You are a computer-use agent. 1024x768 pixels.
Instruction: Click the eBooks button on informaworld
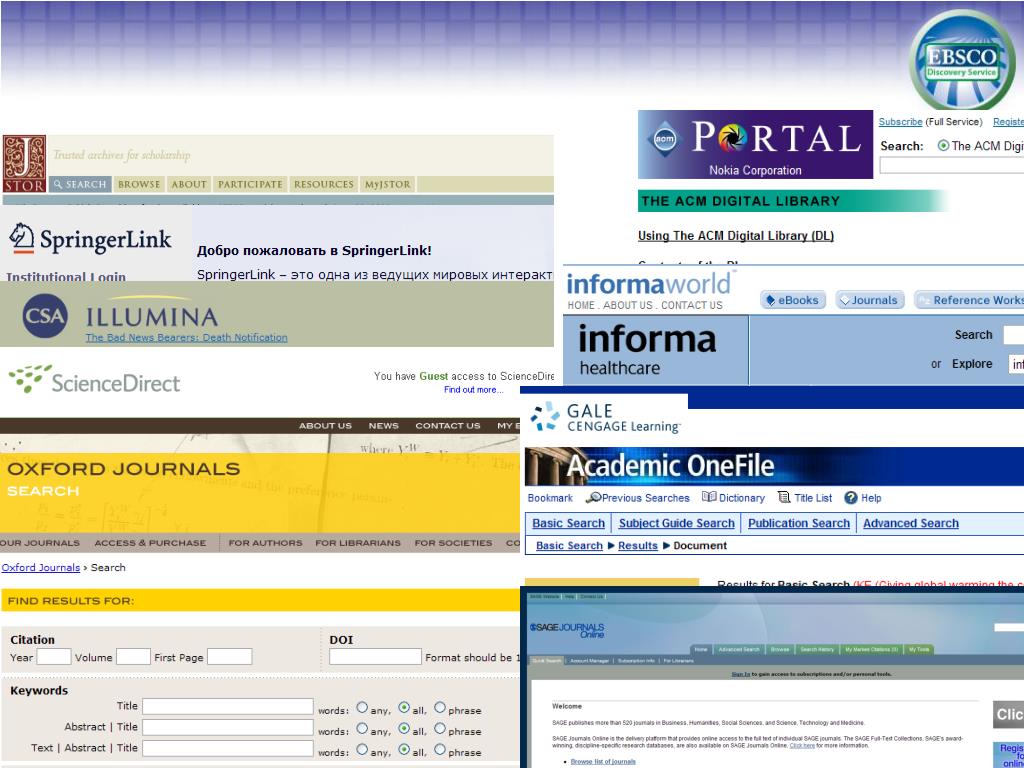(793, 300)
